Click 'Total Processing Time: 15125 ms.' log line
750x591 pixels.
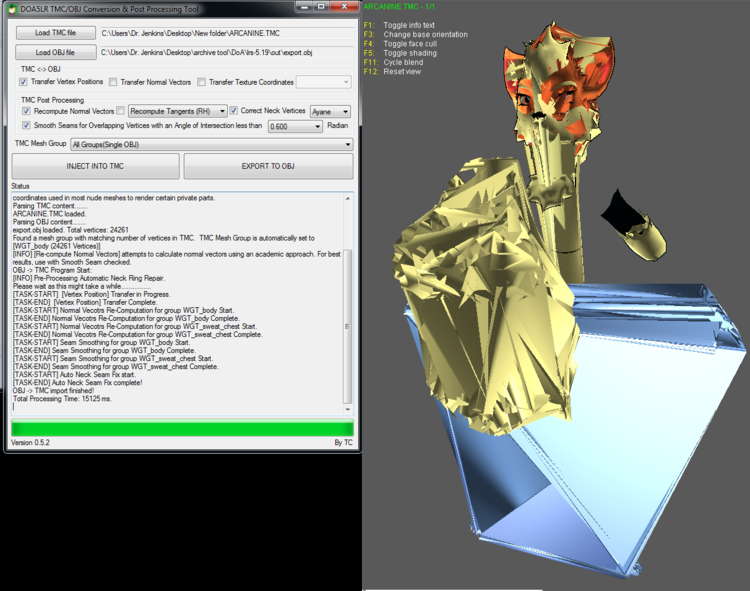62,399
